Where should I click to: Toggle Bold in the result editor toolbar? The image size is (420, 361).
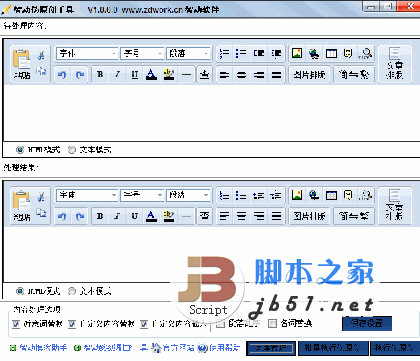coord(100,216)
